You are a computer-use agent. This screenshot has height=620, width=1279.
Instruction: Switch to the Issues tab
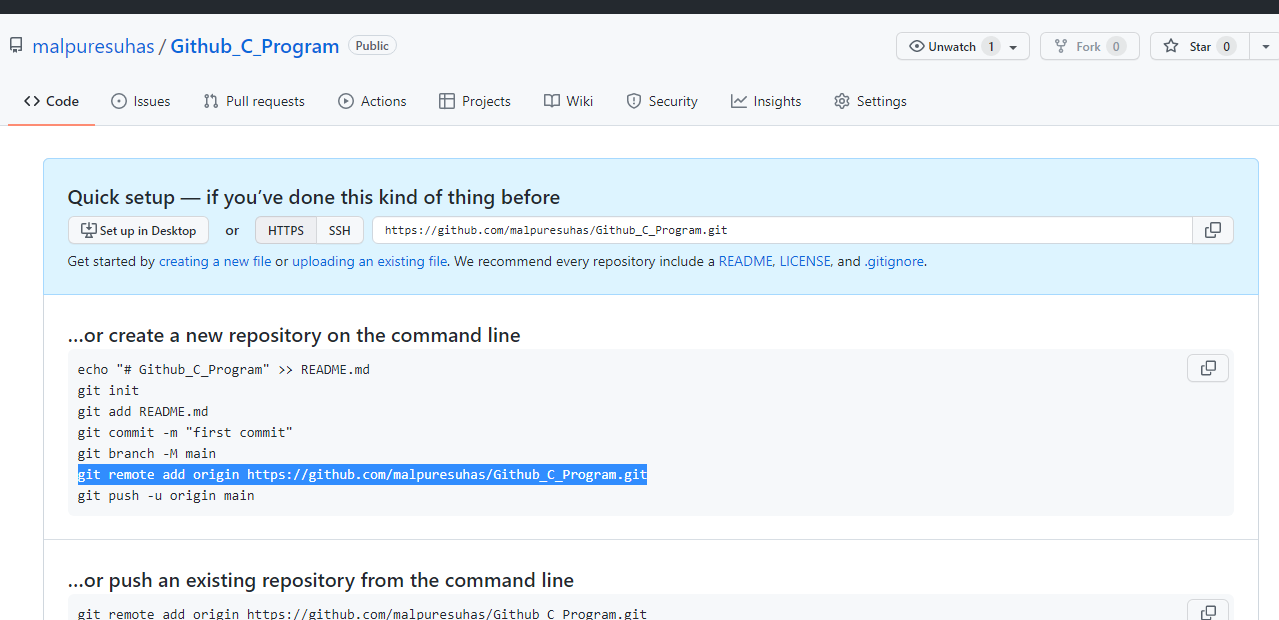pyautogui.click(x=140, y=100)
